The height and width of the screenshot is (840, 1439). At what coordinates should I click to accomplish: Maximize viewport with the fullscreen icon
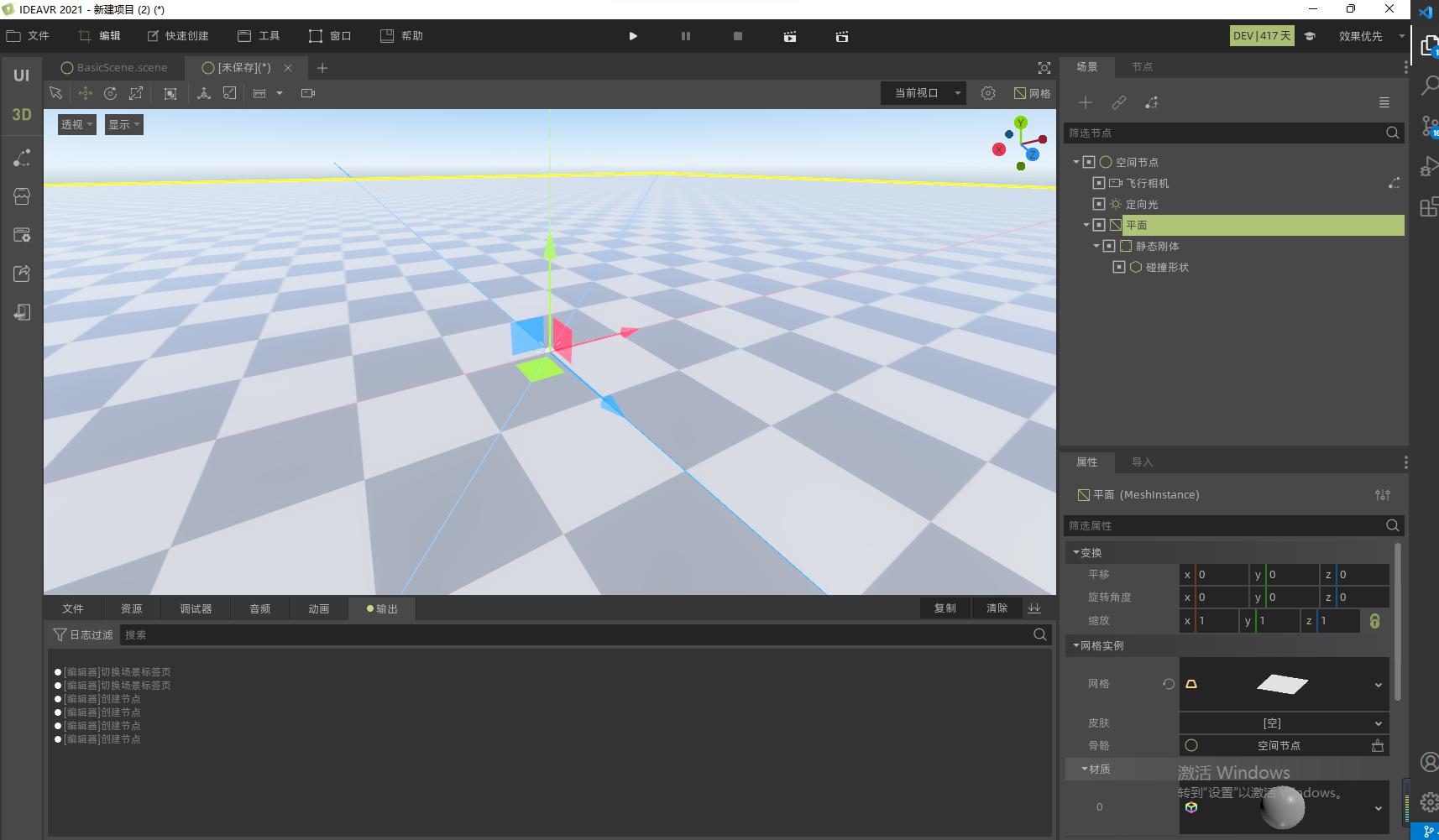point(1044,68)
